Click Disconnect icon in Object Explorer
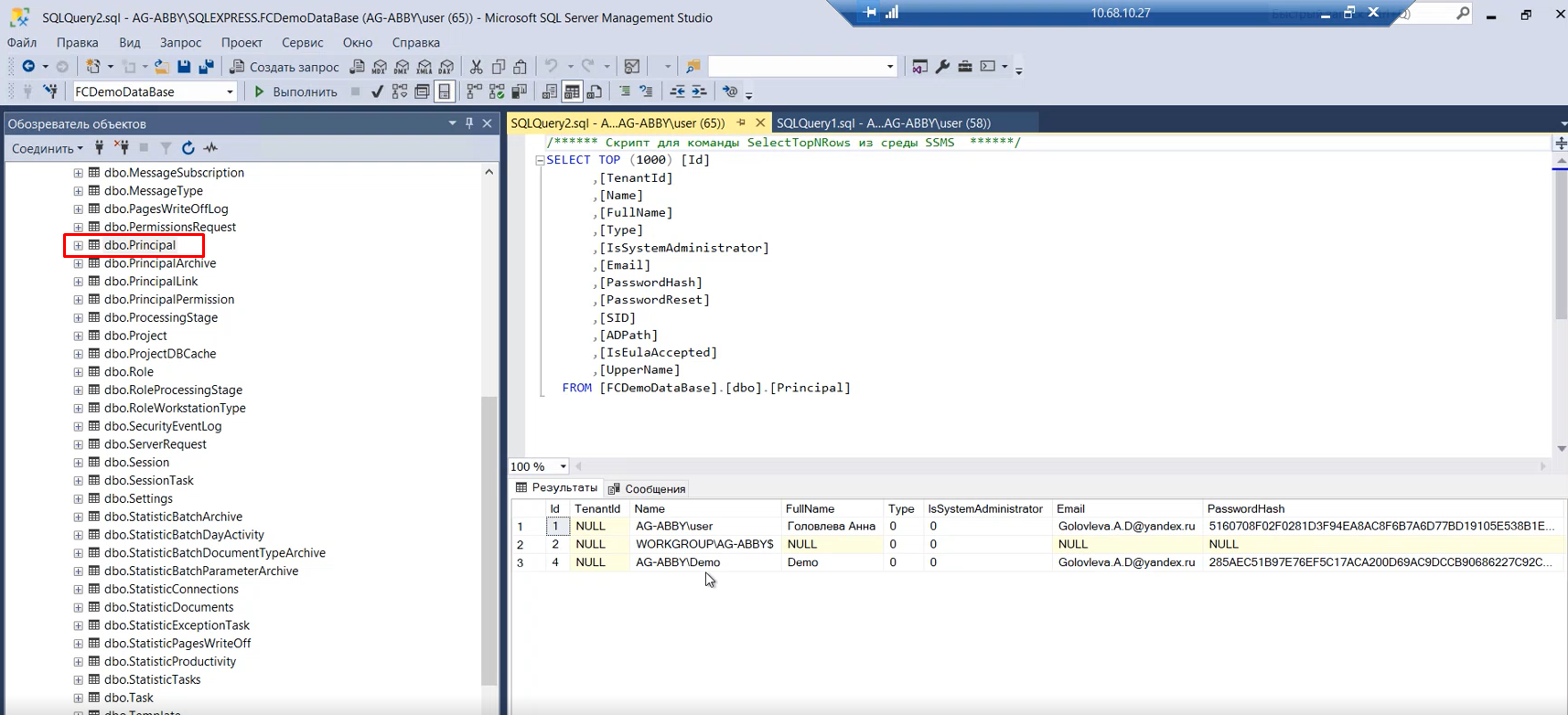Image resolution: width=1568 pixels, height=715 pixels. pyautogui.click(x=122, y=147)
